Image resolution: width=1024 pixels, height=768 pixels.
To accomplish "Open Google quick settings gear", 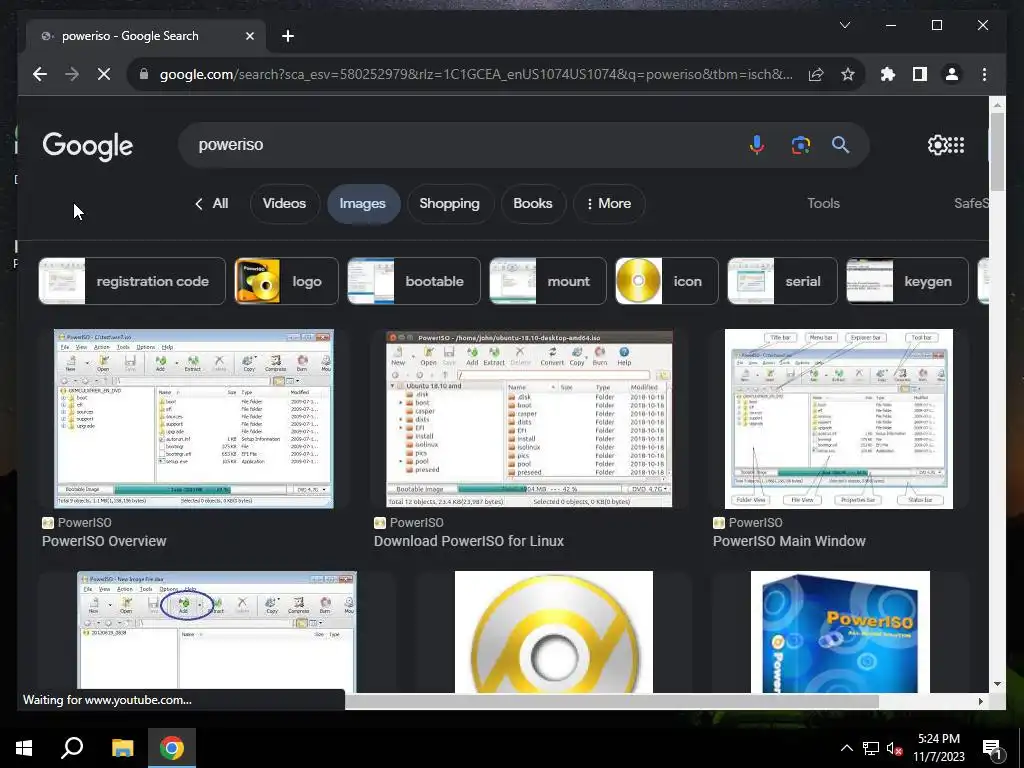I will [x=937, y=145].
